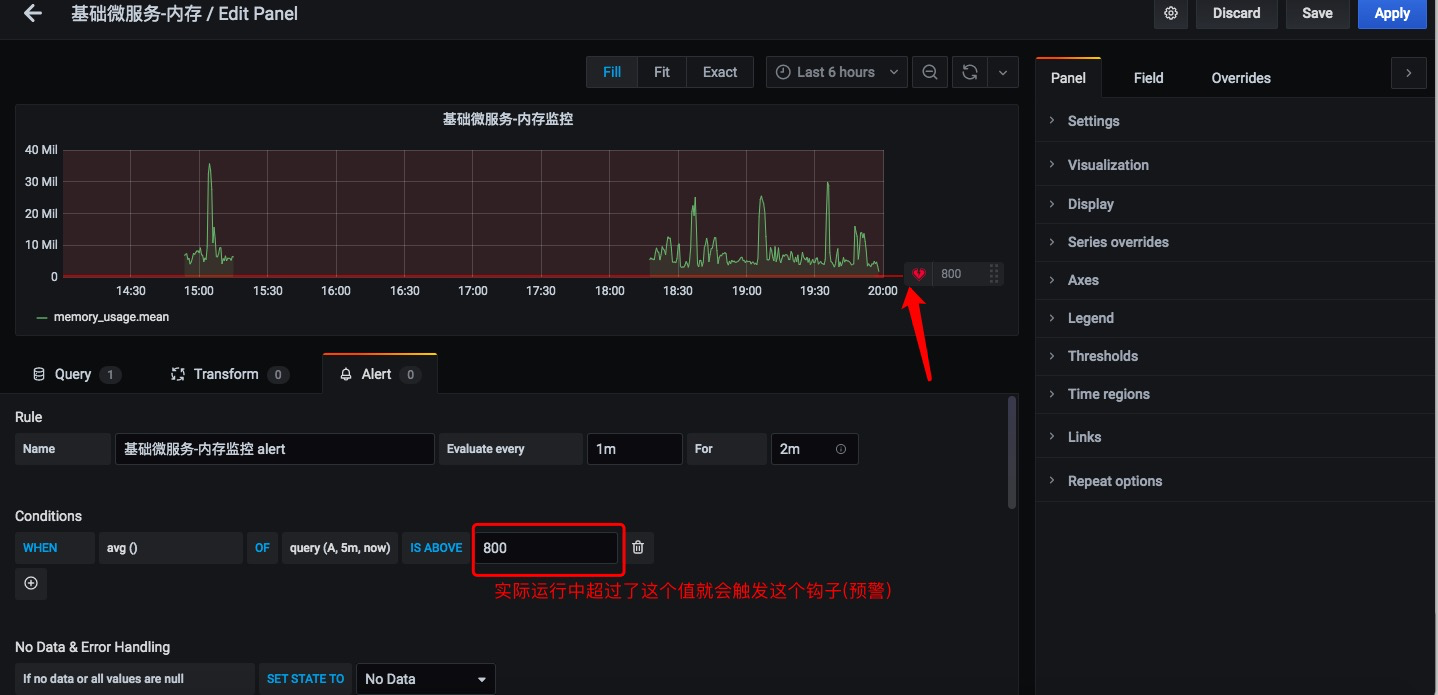
Task: Click the clock icon in the time picker
Action: [781, 71]
